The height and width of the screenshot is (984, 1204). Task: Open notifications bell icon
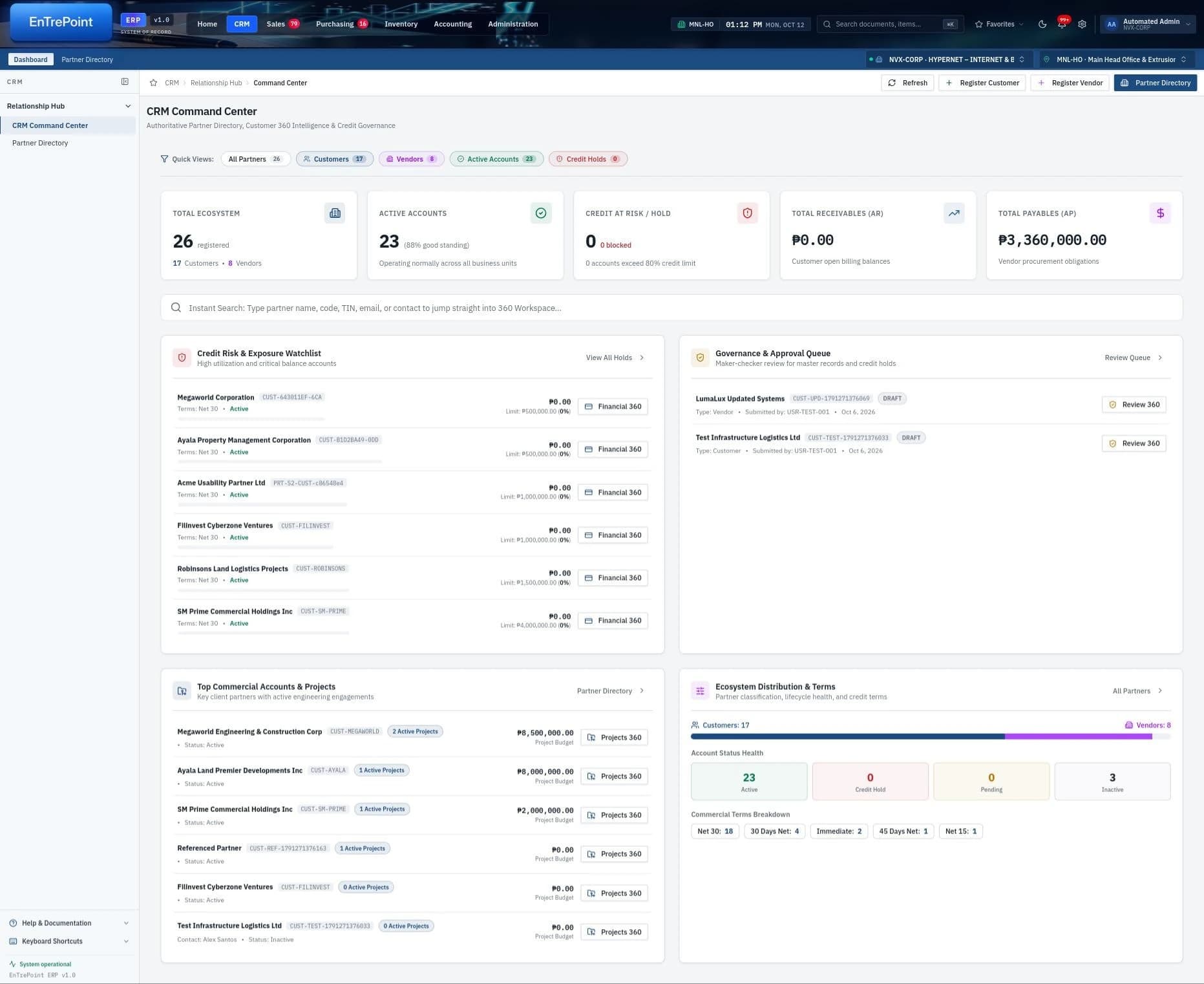coord(1062,24)
